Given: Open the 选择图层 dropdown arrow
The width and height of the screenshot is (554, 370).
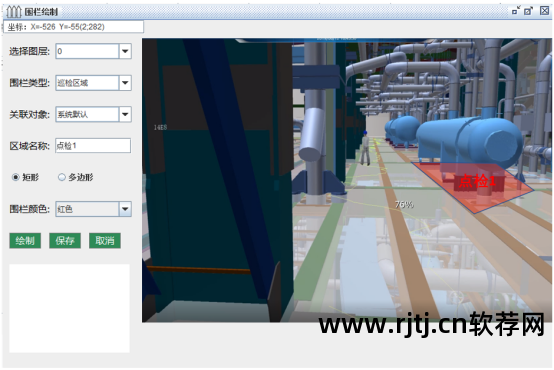Looking at the screenshot, I should click(x=125, y=51).
